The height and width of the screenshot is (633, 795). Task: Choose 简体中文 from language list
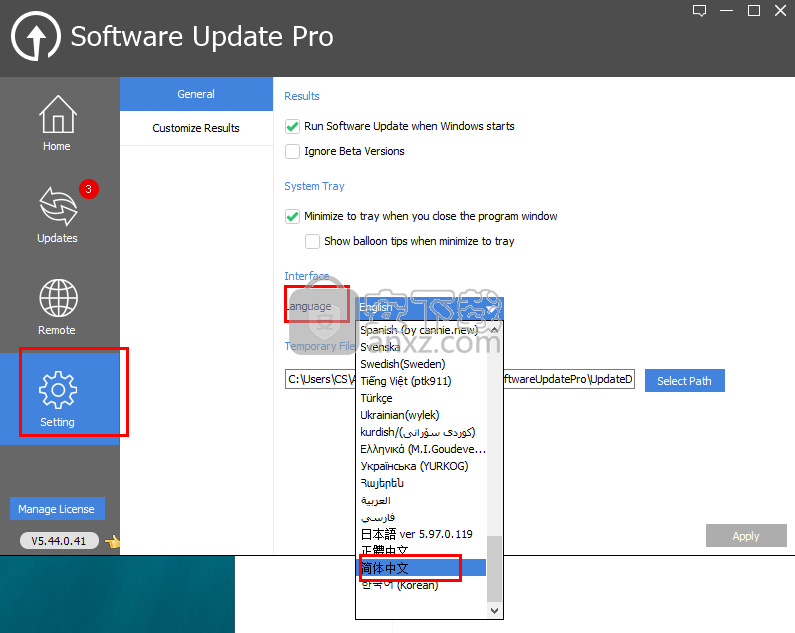coord(421,568)
